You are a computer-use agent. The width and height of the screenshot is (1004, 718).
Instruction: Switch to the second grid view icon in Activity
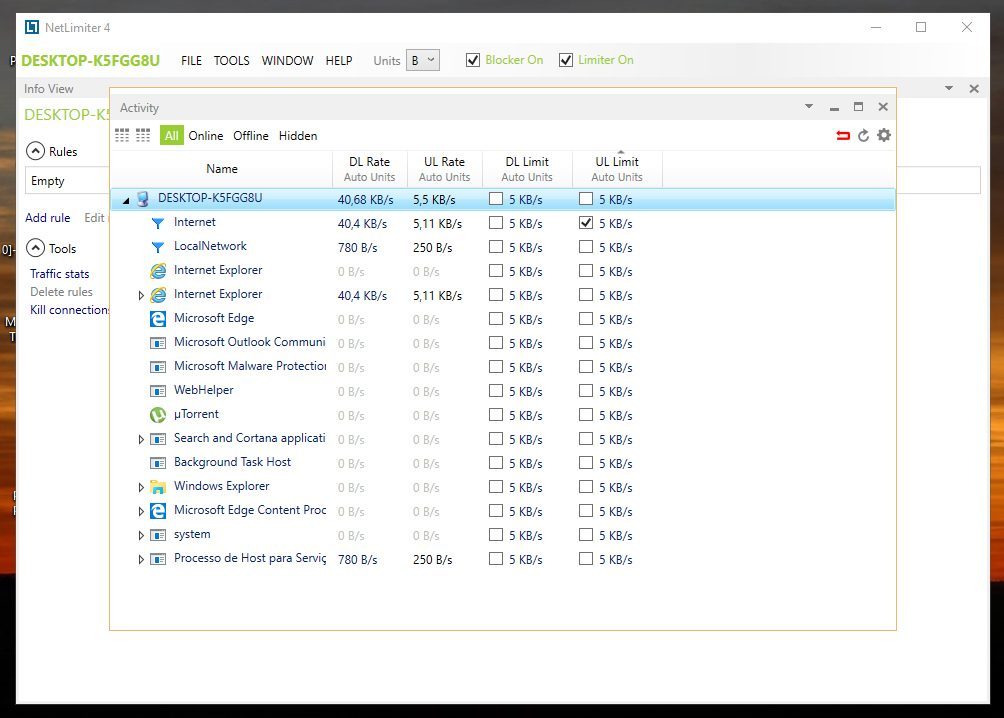tap(143, 135)
